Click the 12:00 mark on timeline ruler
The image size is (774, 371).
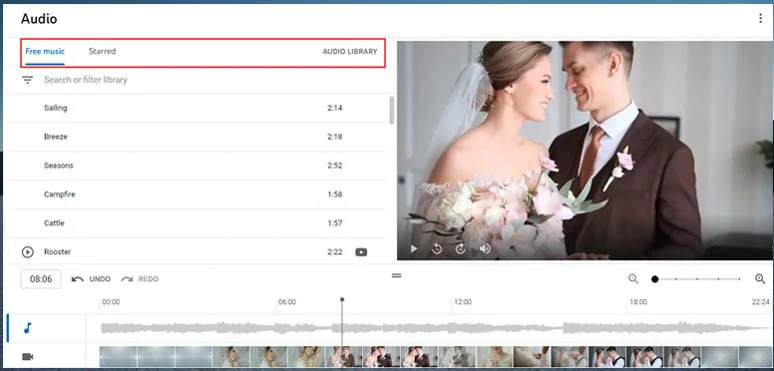pos(463,302)
